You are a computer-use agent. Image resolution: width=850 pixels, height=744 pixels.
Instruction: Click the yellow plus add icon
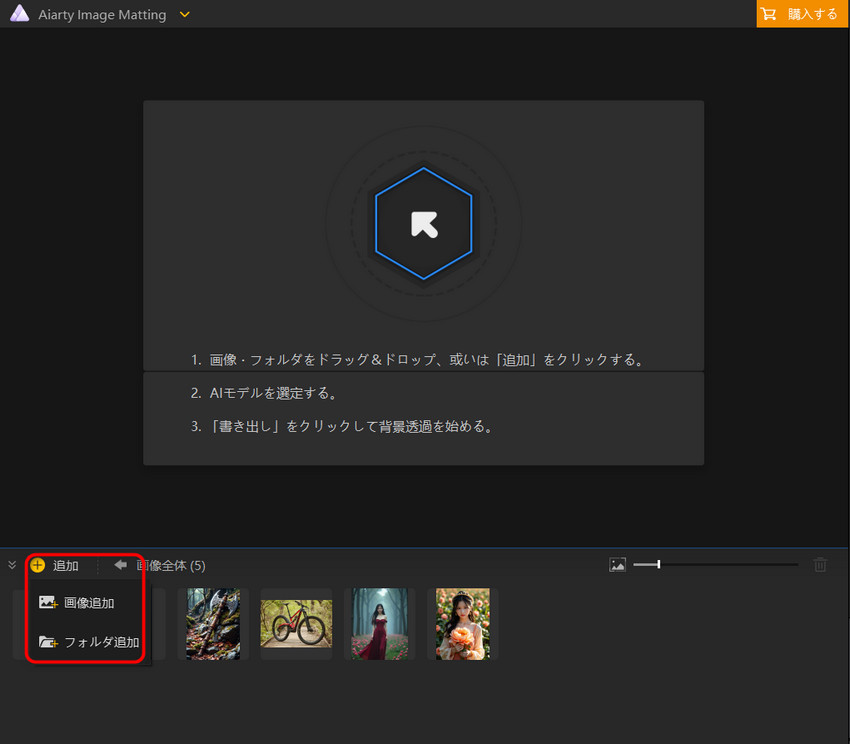[37, 565]
